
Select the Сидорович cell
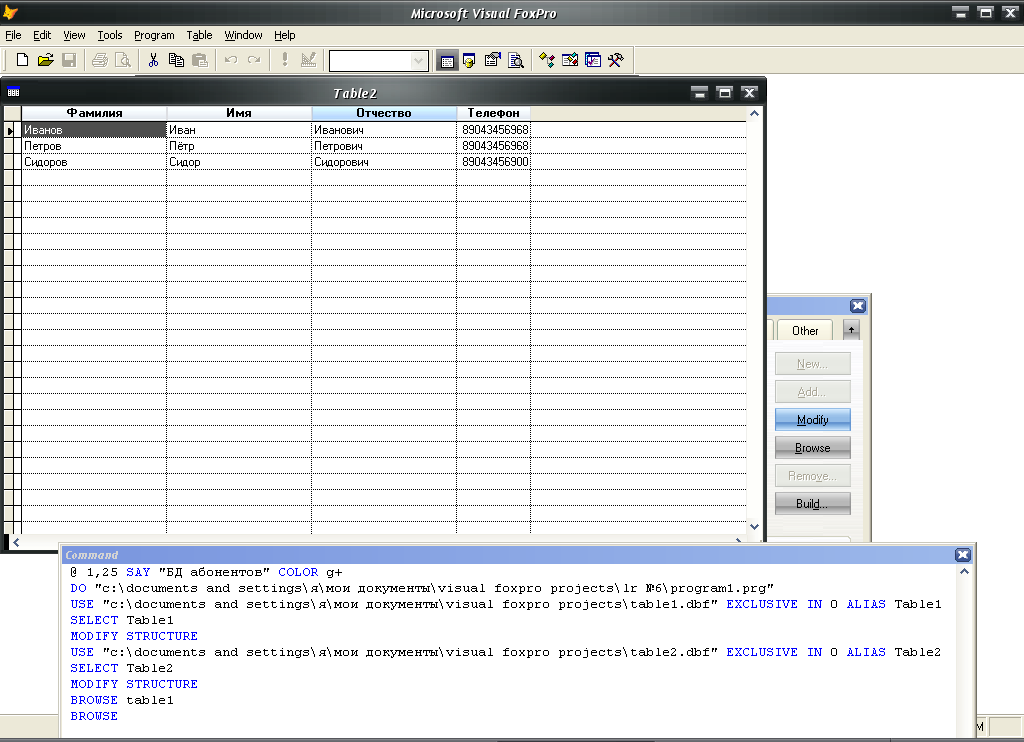384,161
